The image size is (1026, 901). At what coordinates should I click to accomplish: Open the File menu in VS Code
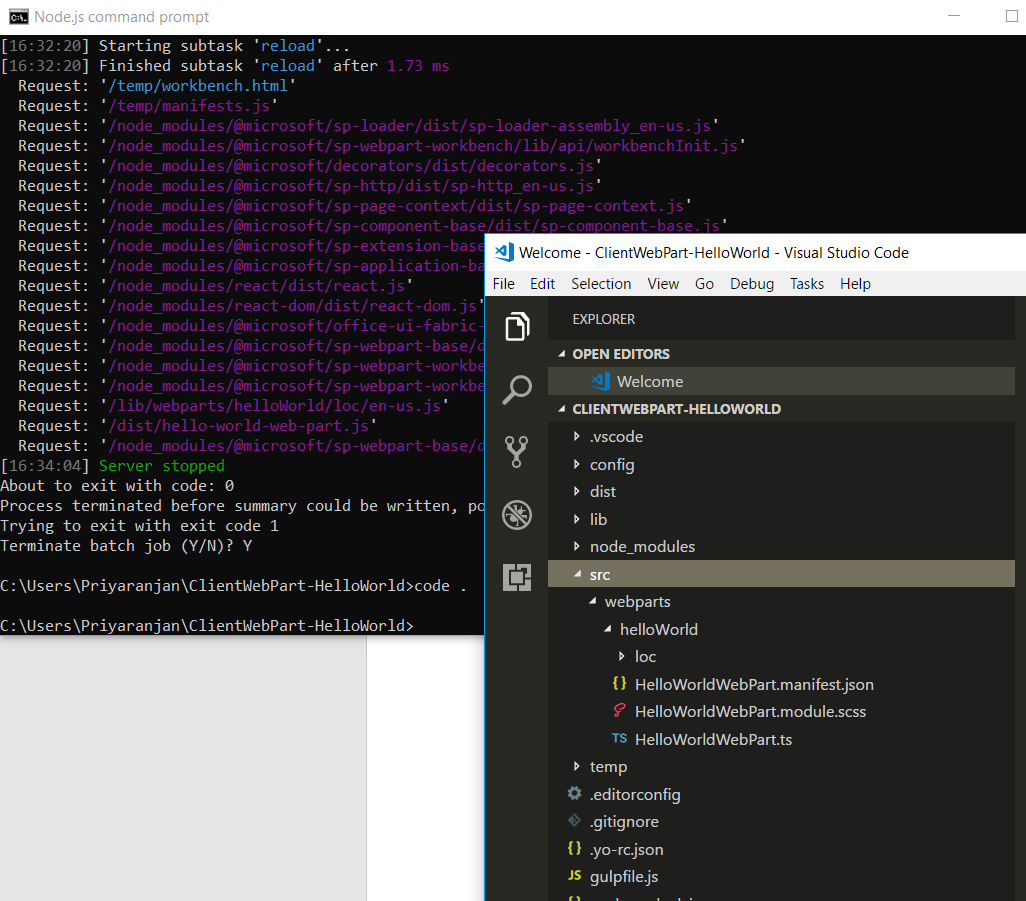pos(503,284)
